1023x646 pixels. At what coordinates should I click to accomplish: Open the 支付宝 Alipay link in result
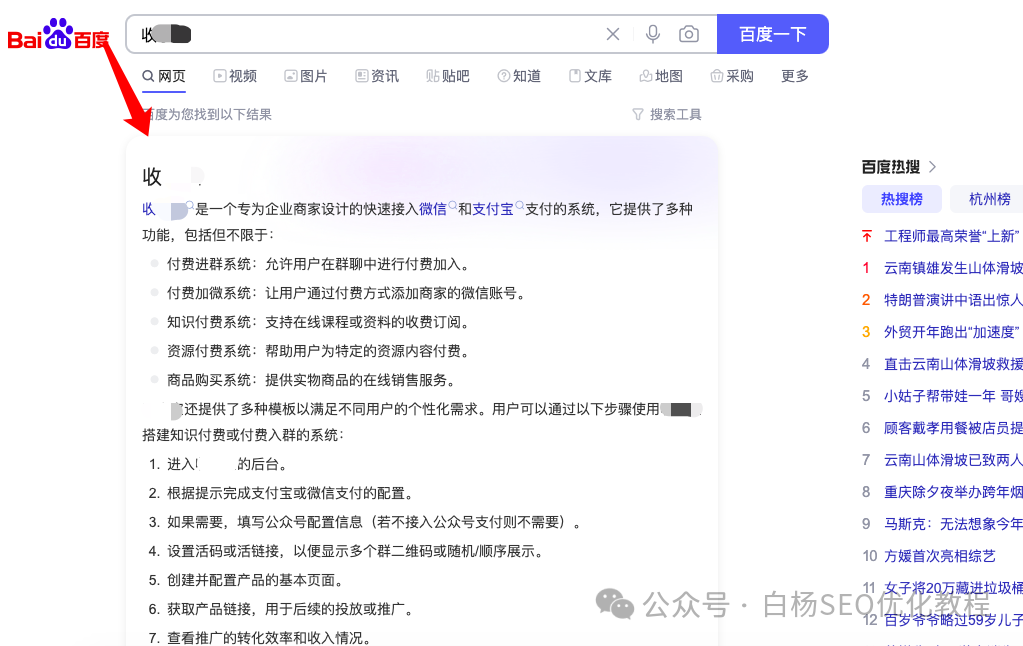tap(494, 209)
